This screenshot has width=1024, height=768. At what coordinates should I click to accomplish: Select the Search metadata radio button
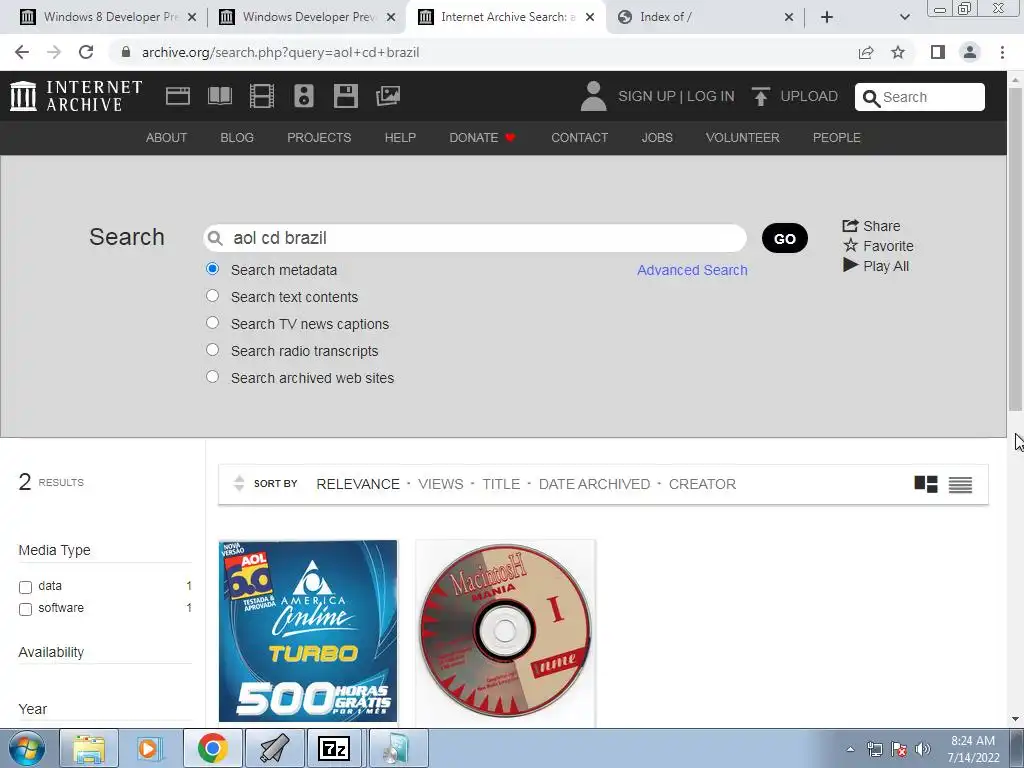pyautogui.click(x=212, y=269)
